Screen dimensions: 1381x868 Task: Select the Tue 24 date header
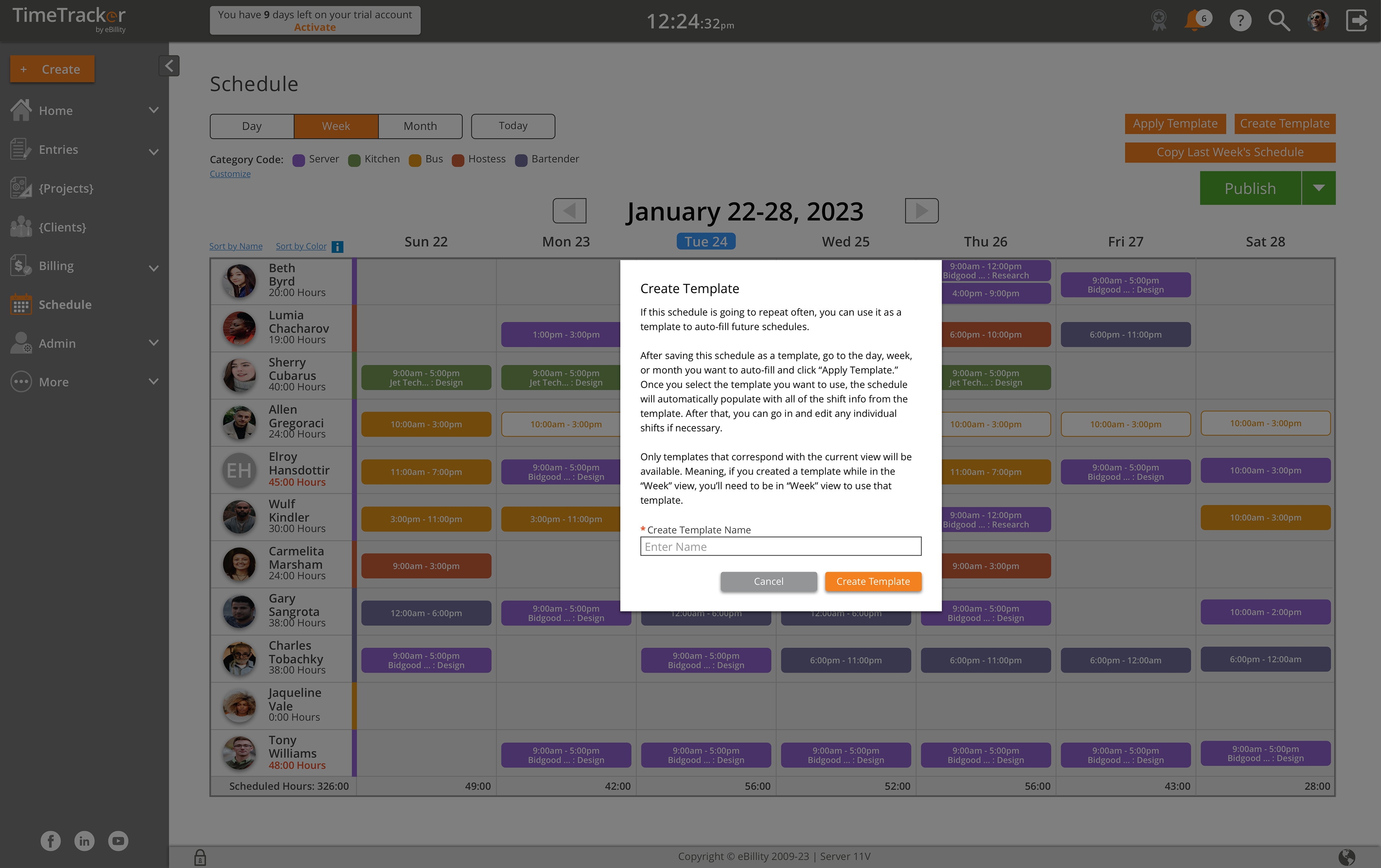tap(706, 241)
